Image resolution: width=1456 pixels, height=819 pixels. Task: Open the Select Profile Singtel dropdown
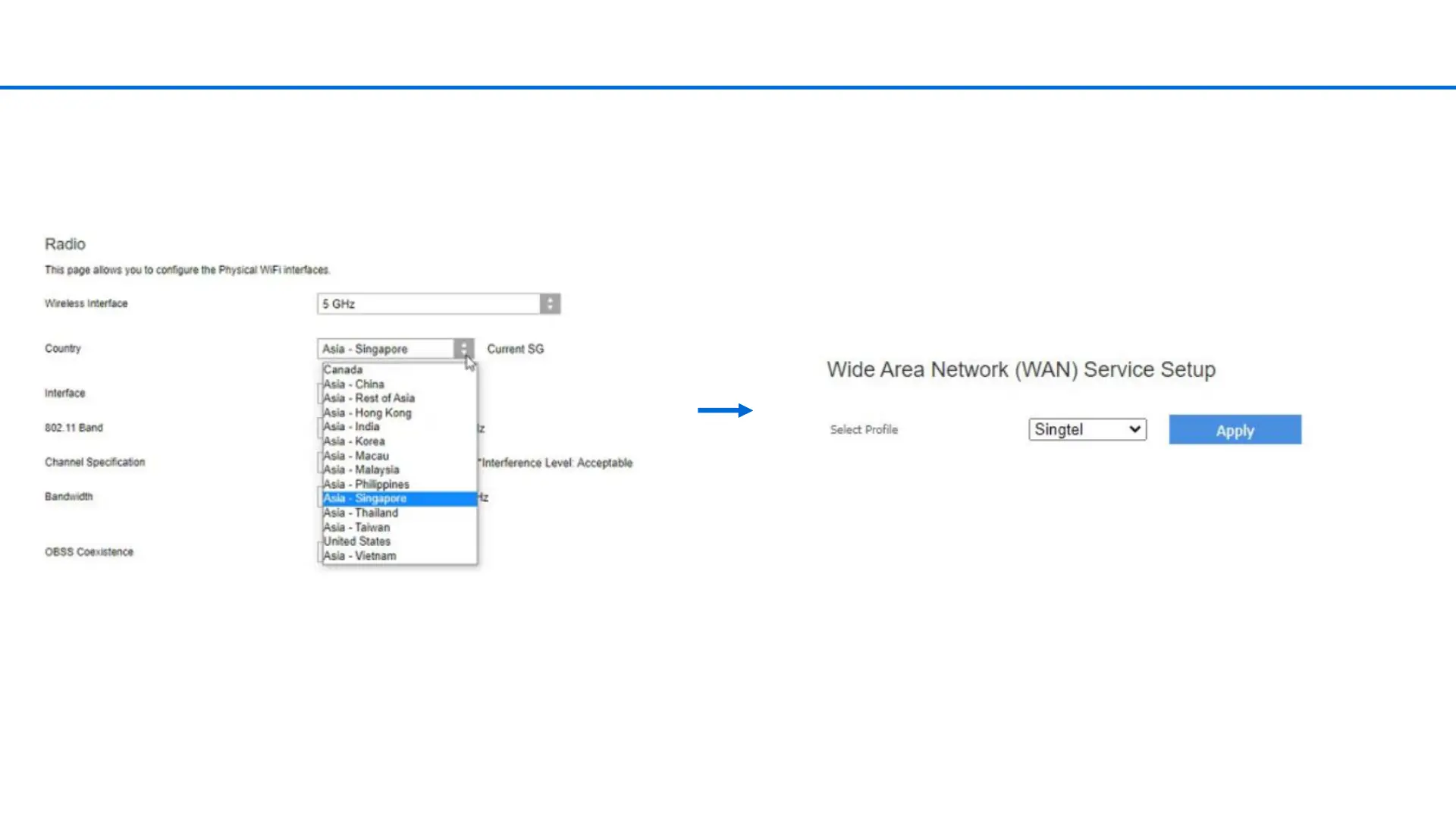coord(1087,429)
